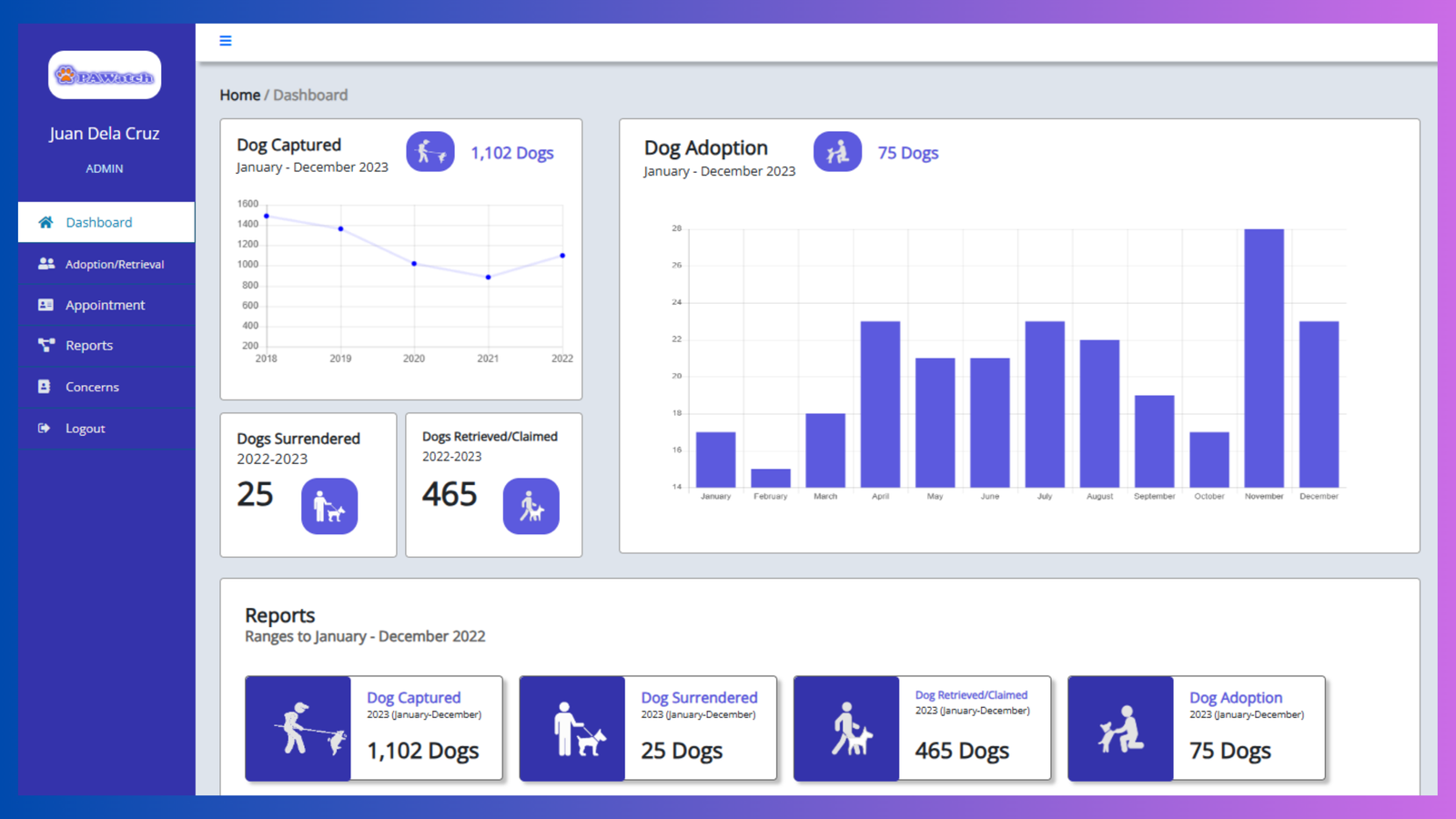This screenshot has height=819, width=1456.
Task: Click the PAWatch logo
Action: pos(105,76)
